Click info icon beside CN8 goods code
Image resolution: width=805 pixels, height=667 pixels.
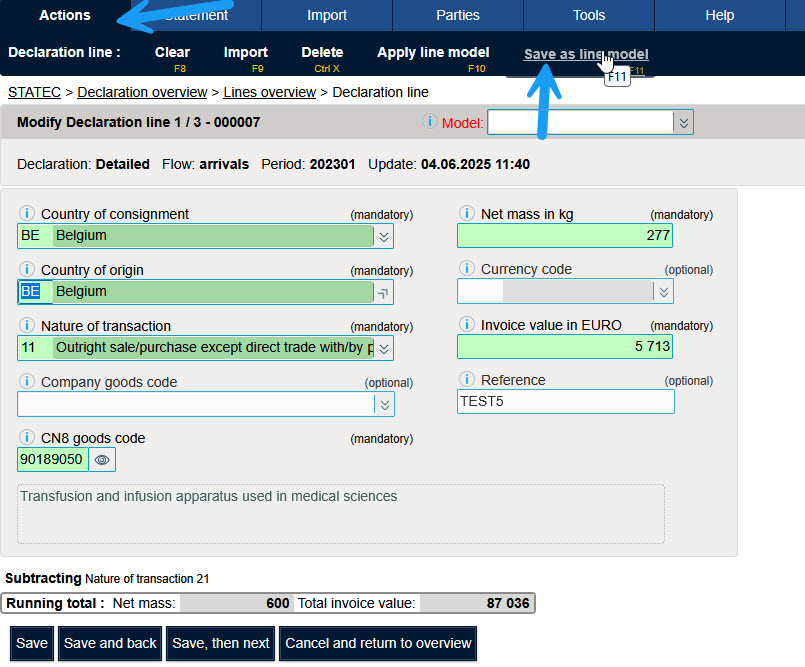coord(27,438)
